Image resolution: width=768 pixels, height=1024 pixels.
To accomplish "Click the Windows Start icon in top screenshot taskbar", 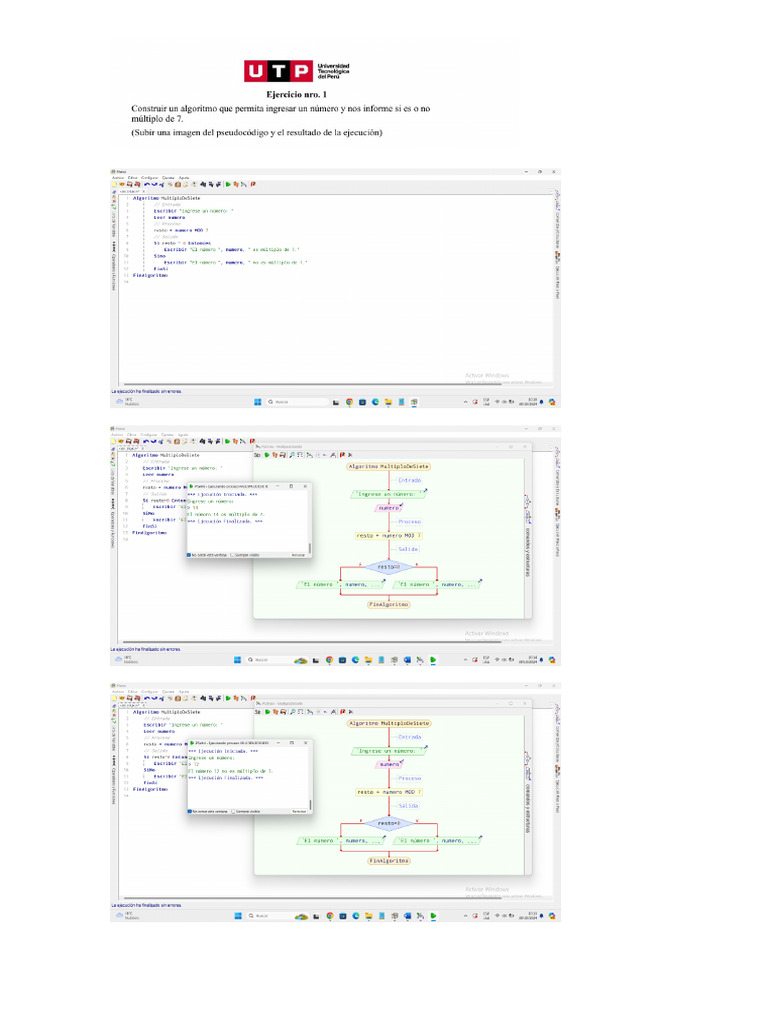I will tap(257, 401).
